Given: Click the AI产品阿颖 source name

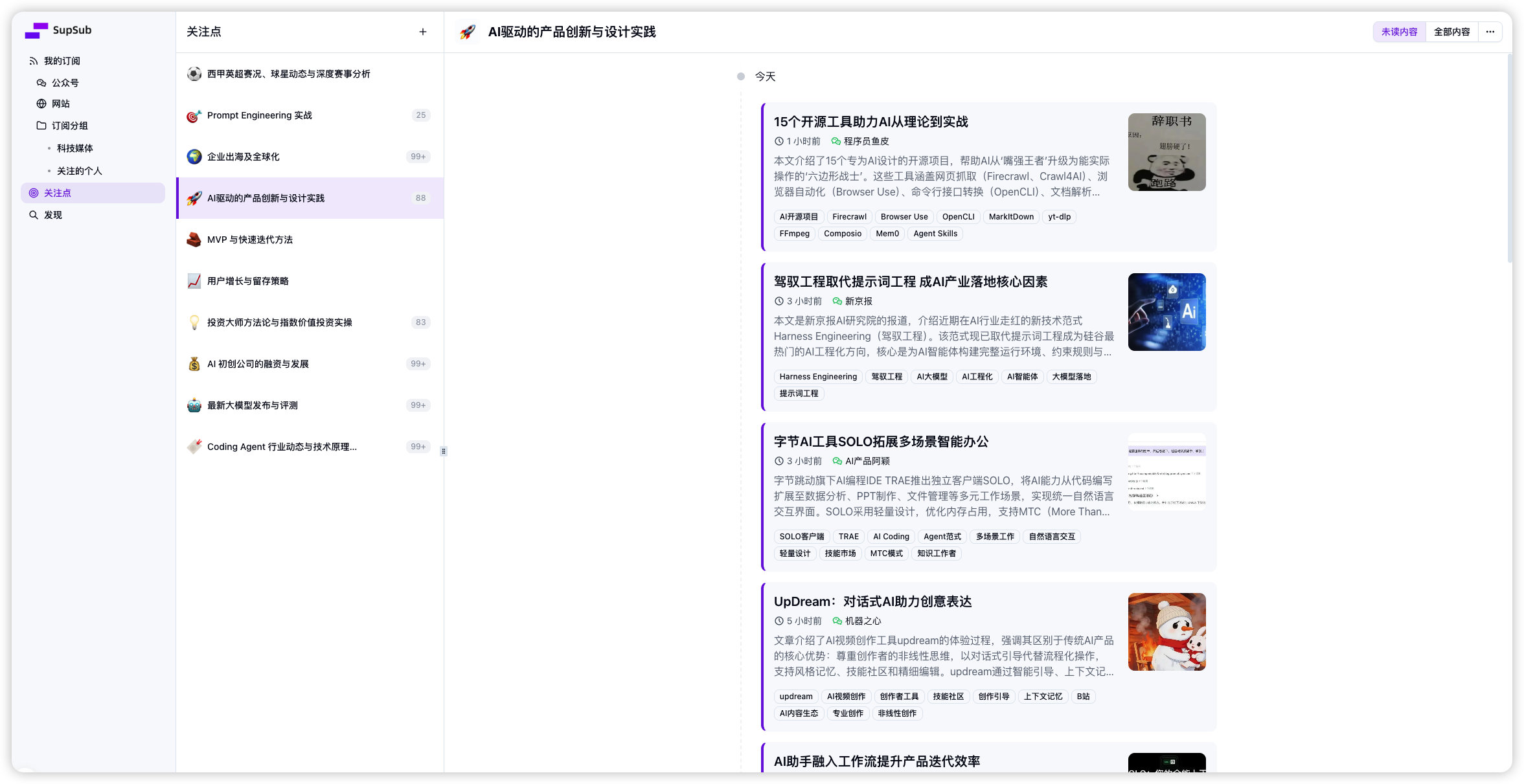Looking at the screenshot, I should pos(868,461).
